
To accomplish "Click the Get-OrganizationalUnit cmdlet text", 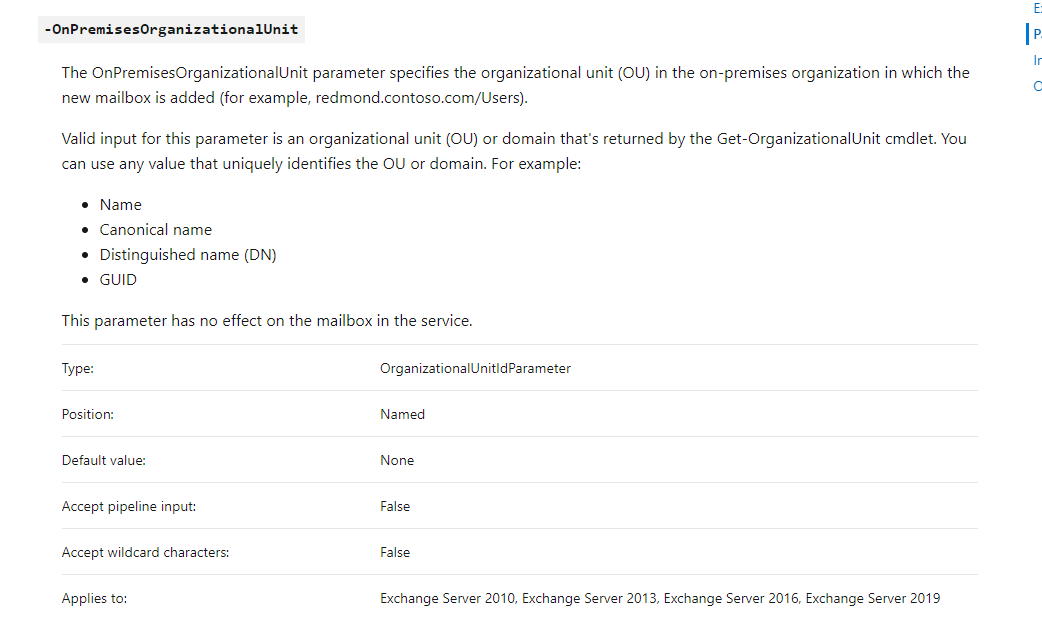I will pos(798,139).
